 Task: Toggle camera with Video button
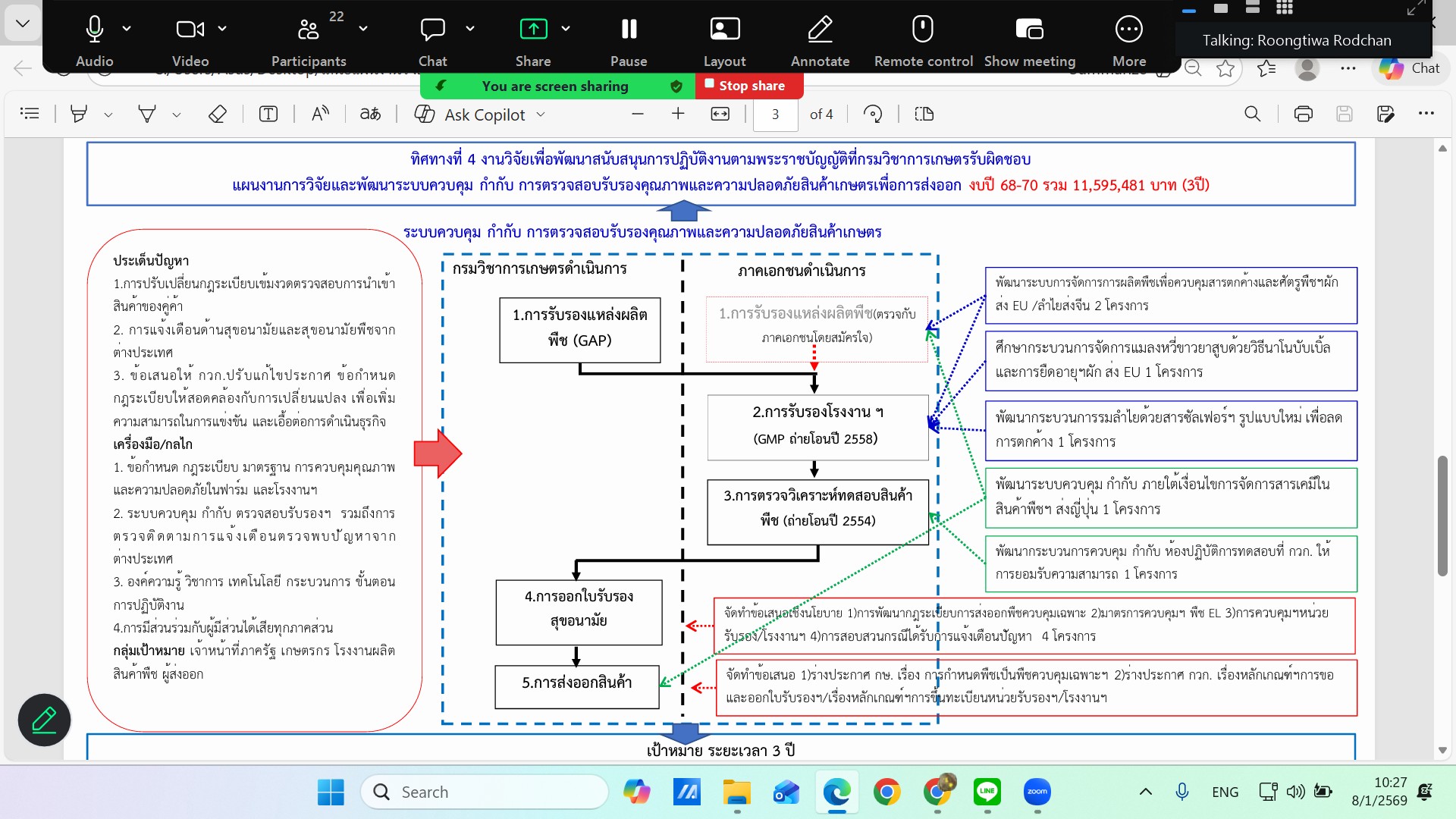pos(189,30)
